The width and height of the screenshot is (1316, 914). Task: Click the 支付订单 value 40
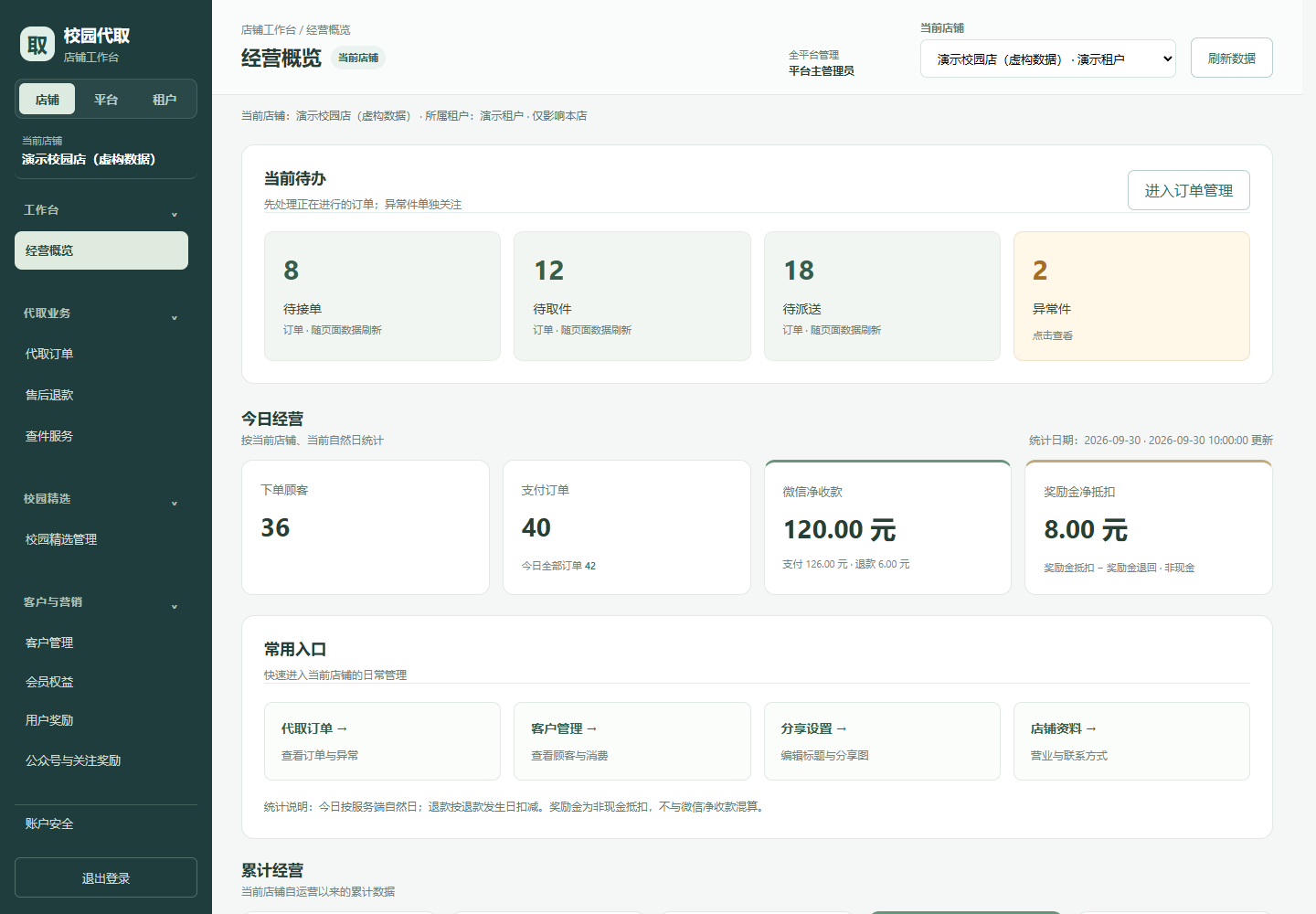click(x=536, y=527)
